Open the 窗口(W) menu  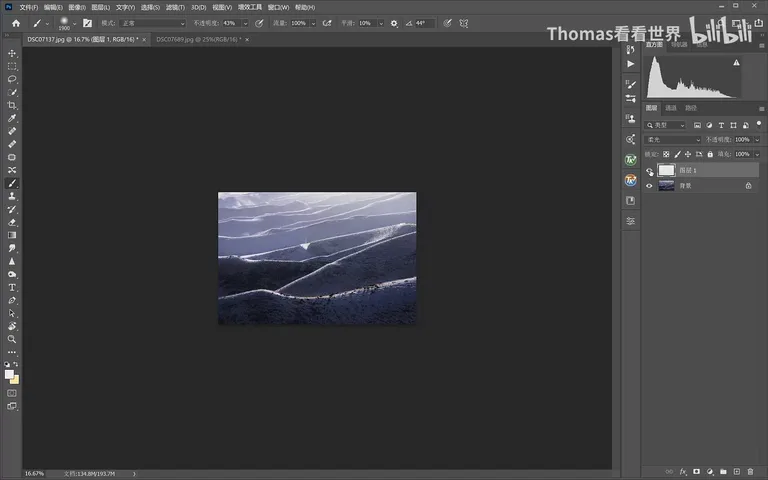tap(278, 7)
